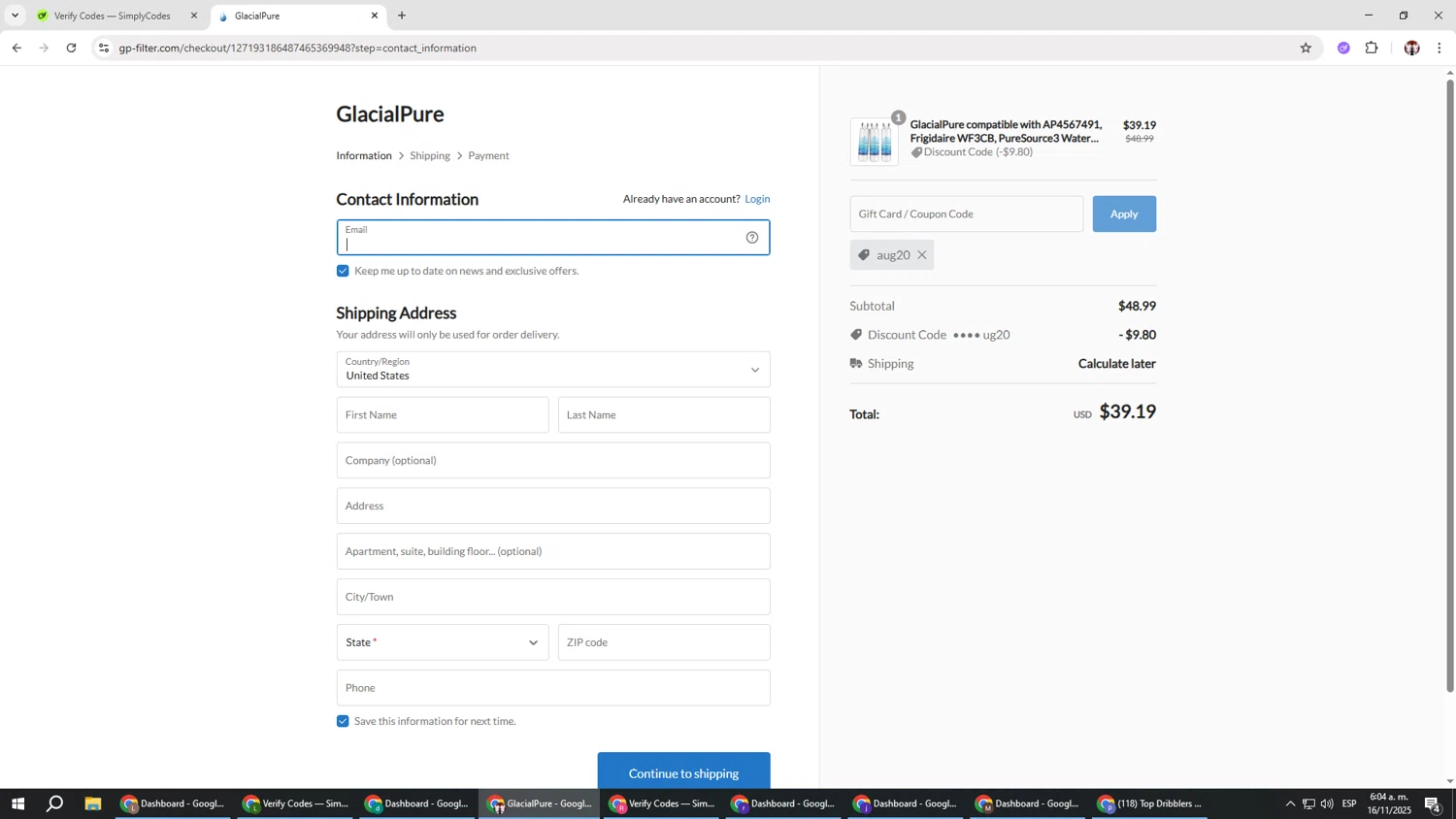1456x819 pixels.
Task: Click the GlacialPure store logo
Action: (390, 114)
